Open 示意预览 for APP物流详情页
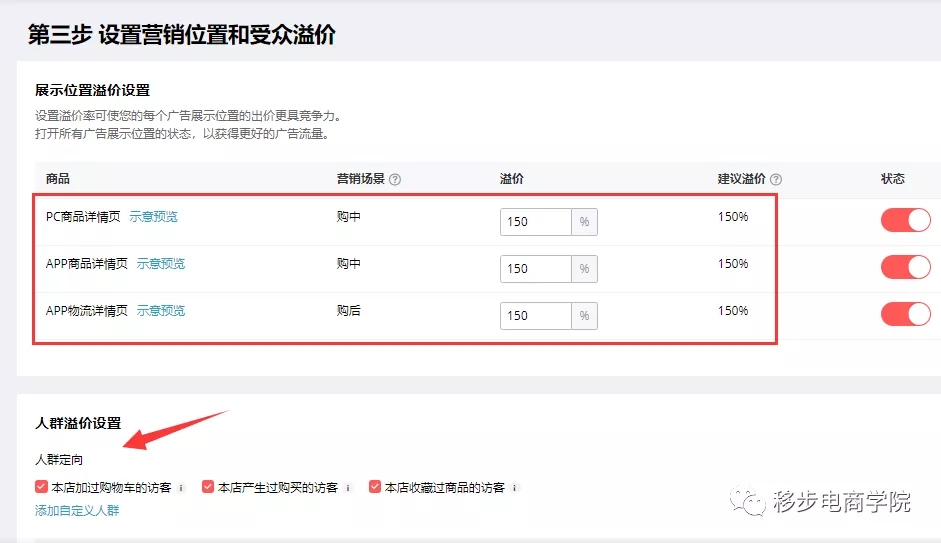 tap(161, 311)
